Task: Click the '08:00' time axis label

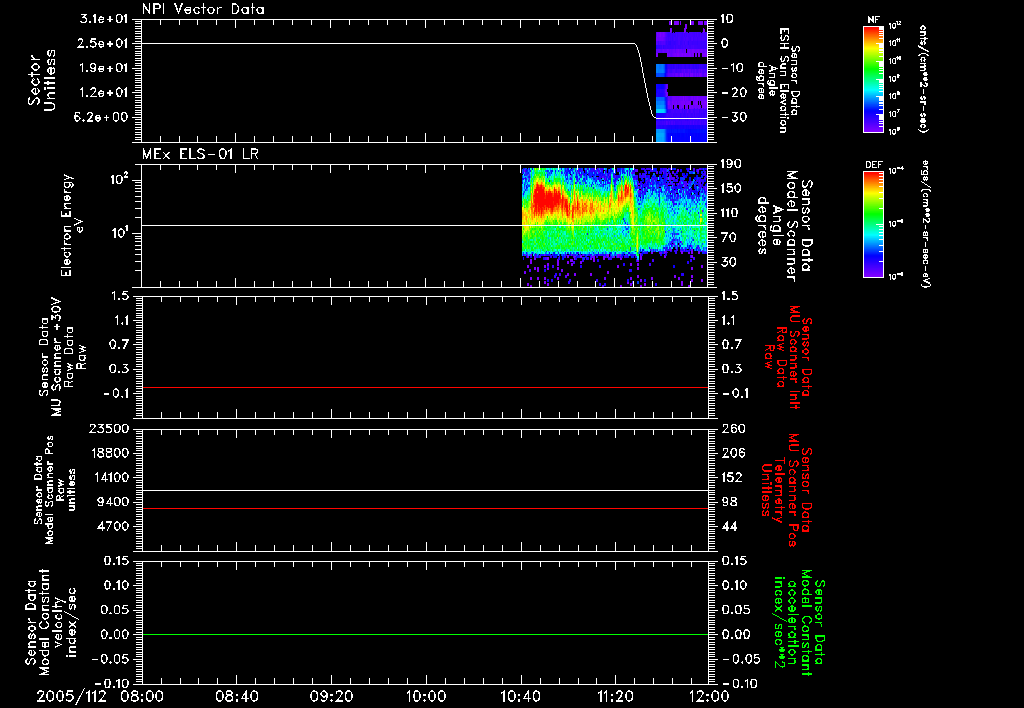Action: pos(142,696)
